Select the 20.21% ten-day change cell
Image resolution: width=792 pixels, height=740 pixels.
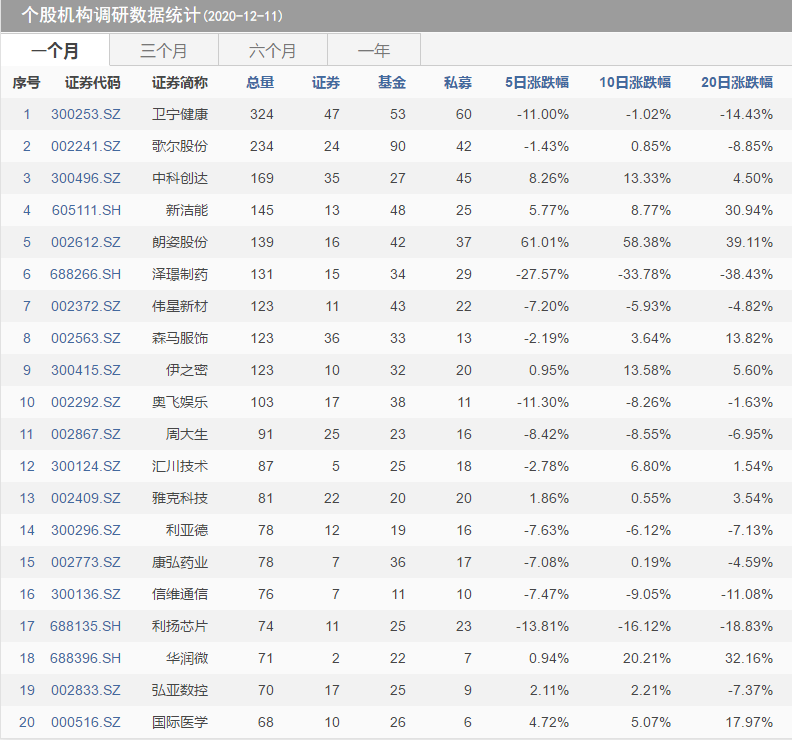coord(647,658)
